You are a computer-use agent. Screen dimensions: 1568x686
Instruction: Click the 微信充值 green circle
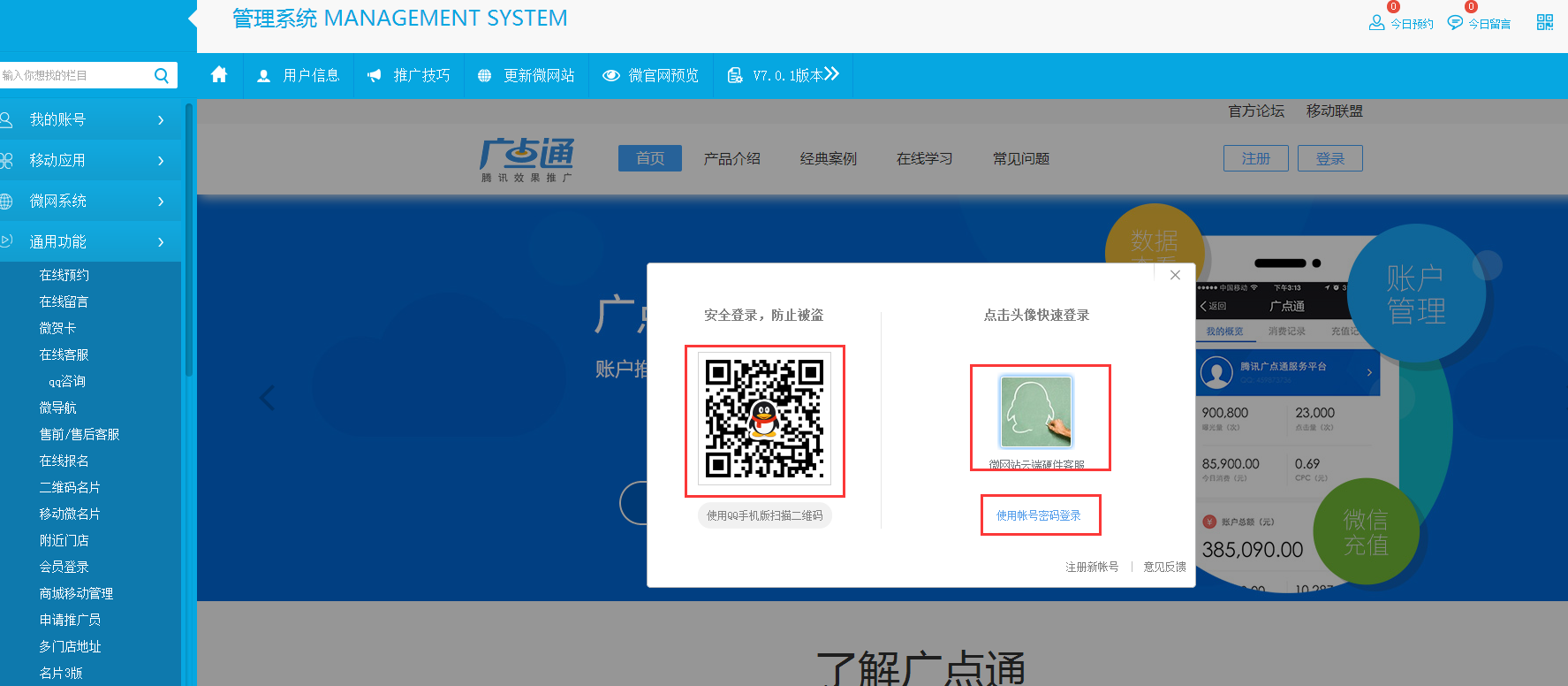click(1366, 532)
